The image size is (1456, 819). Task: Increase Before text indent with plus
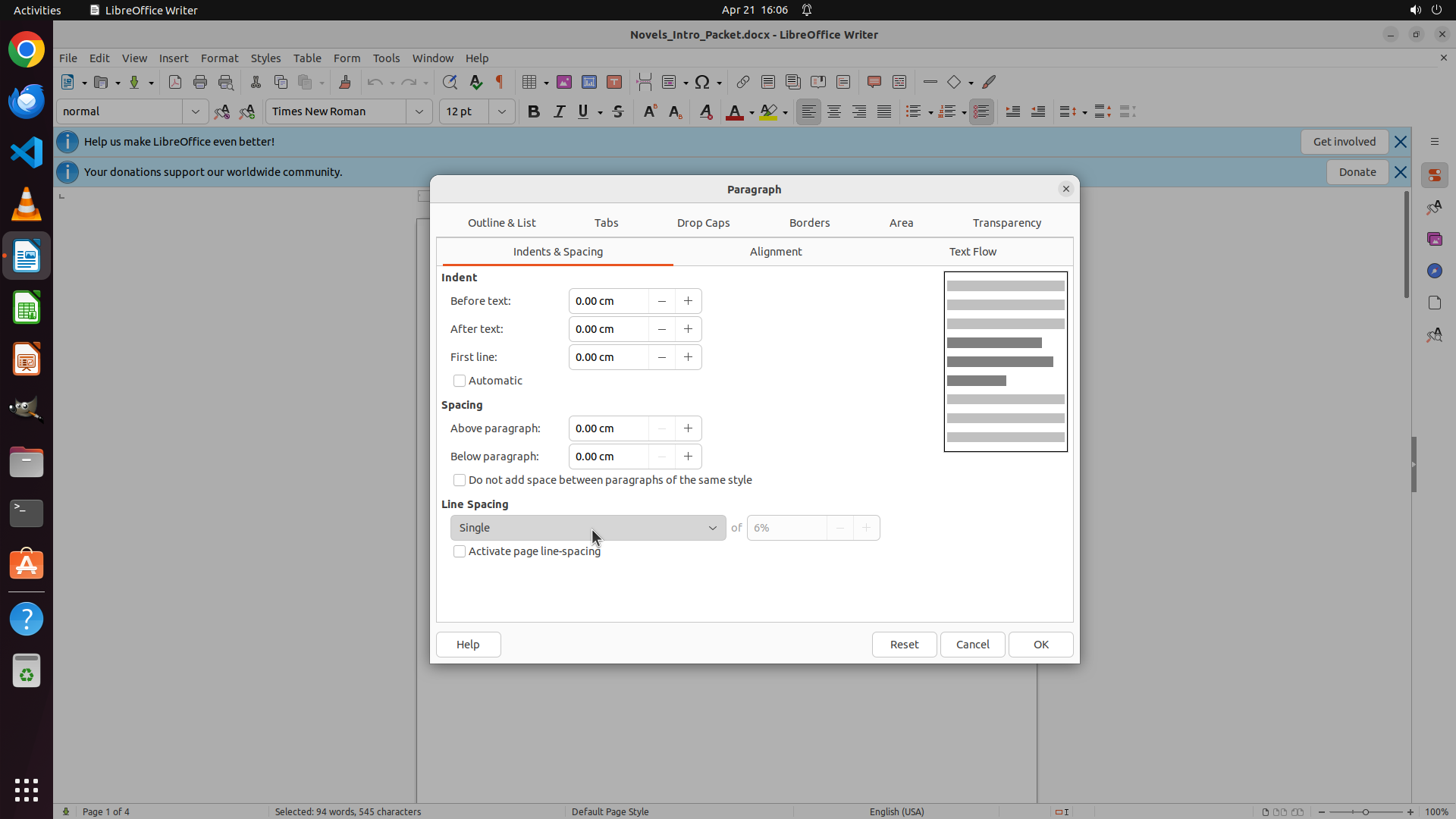pyautogui.click(x=688, y=301)
